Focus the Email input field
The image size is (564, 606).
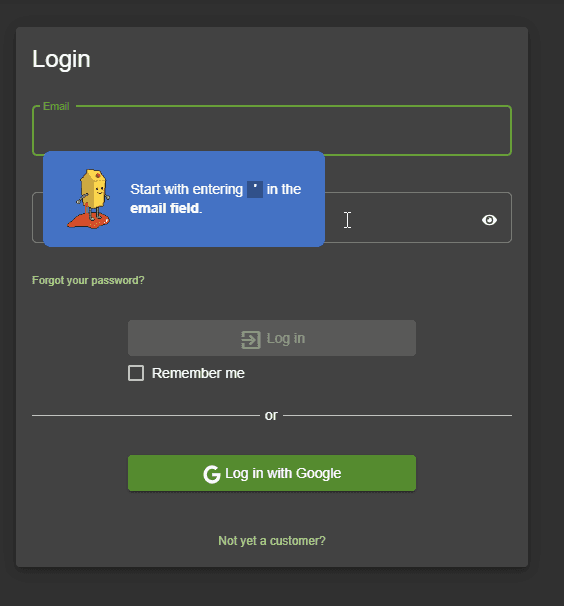click(x=272, y=131)
